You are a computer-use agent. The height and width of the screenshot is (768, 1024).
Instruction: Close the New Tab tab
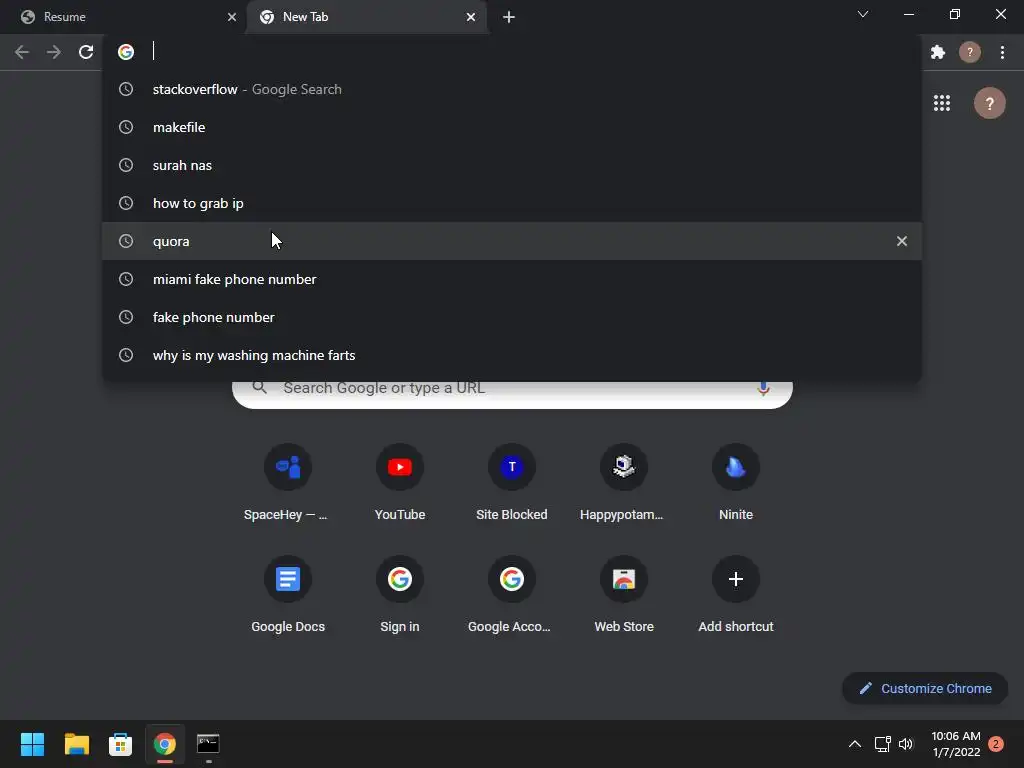pos(471,17)
